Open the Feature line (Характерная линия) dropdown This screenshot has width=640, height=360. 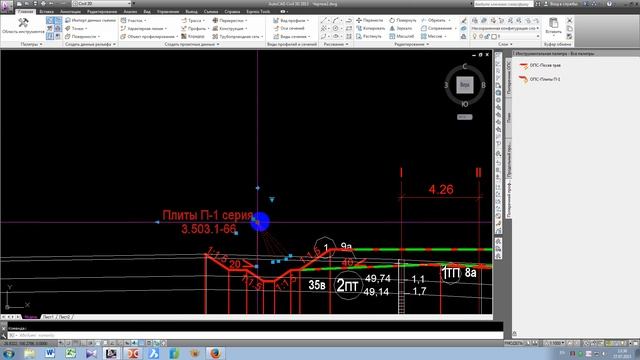pyautogui.click(x=144, y=28)
